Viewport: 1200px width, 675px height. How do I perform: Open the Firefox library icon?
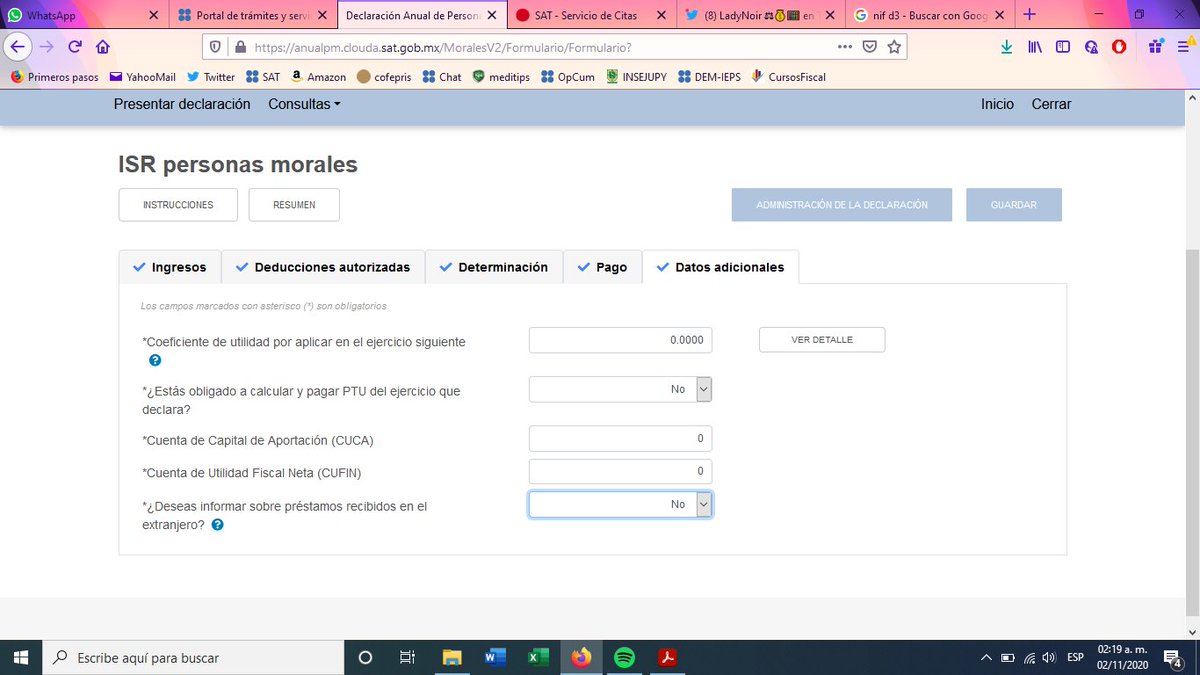[1035, 47]
